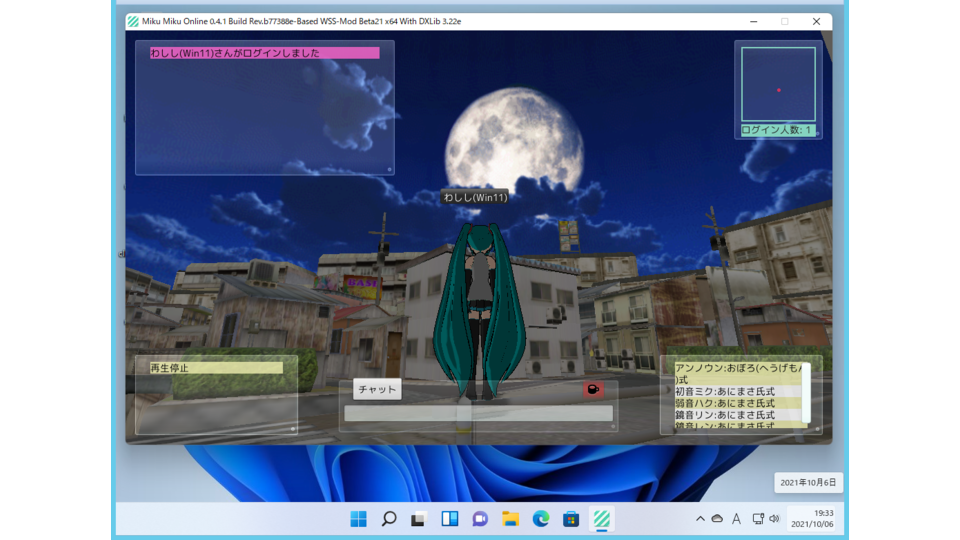Open Teams Chat on the taskbar
Screen dimensions: 960x540
tap(480, 519)
